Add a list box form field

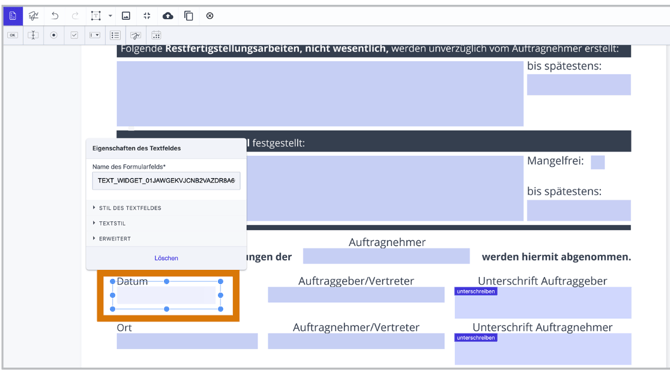115,35
